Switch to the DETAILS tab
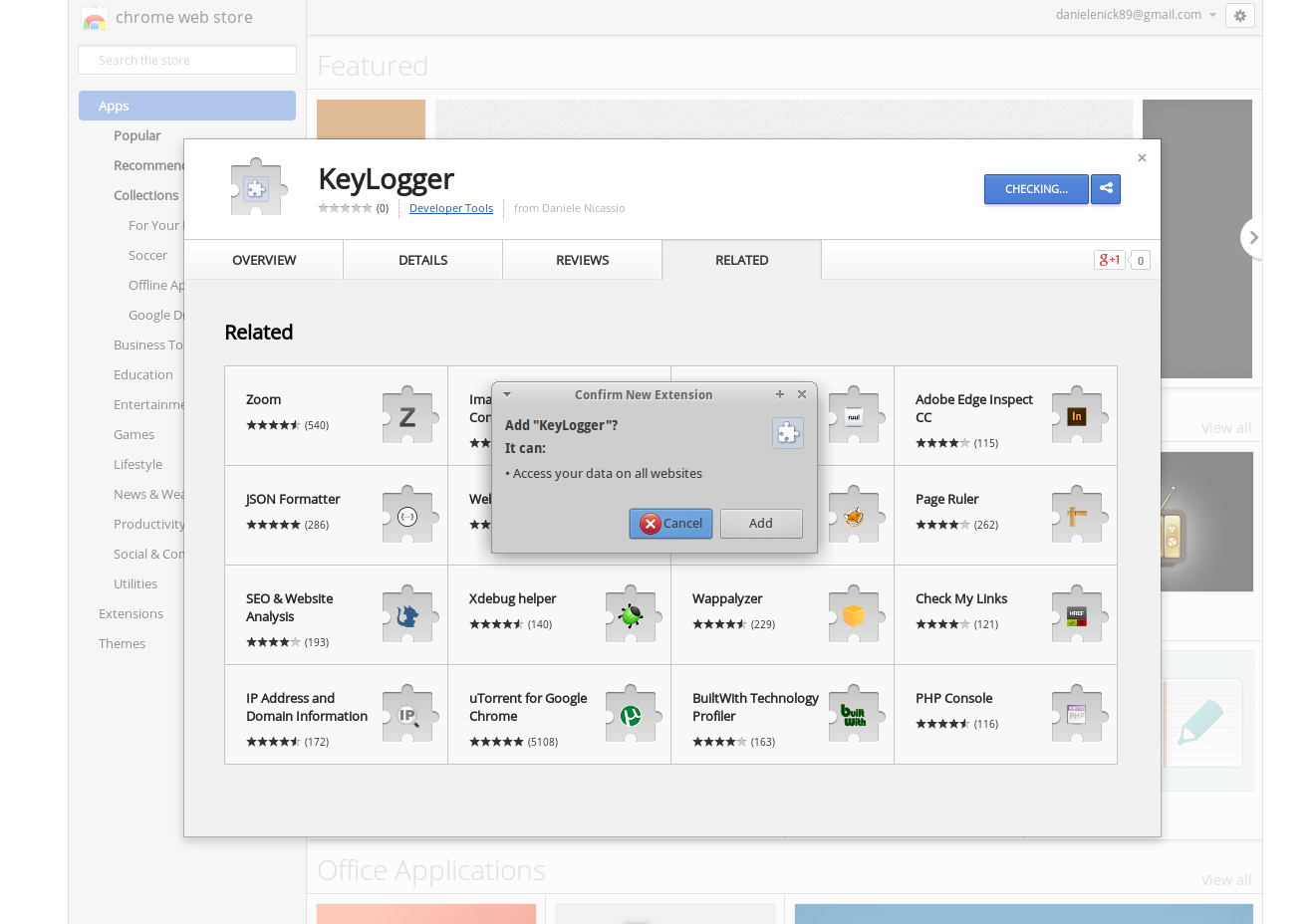 click(423, 260)
